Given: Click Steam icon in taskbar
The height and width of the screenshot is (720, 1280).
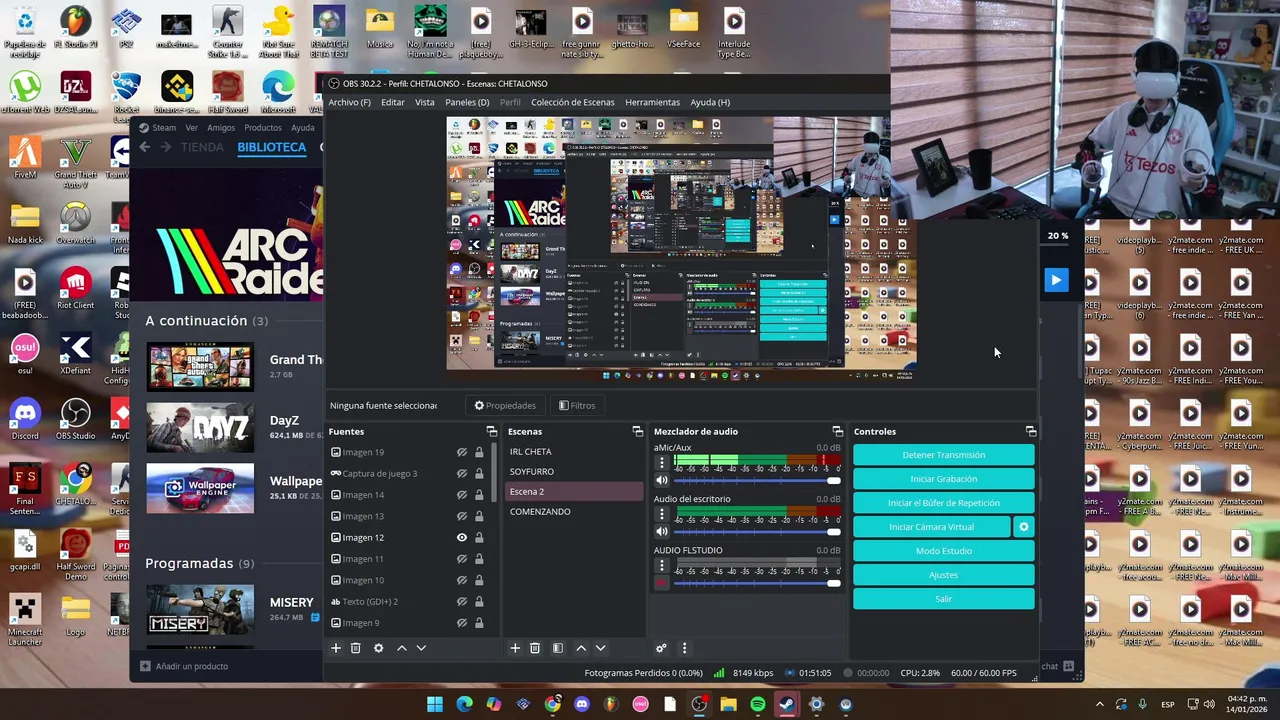Looking at the screenshot, I should coord(787,704).
